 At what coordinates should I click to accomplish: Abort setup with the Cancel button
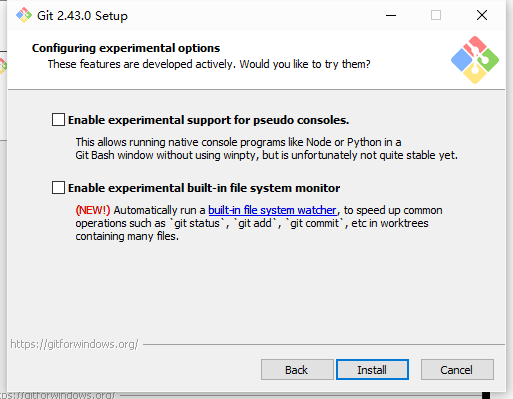coord(457,370)
